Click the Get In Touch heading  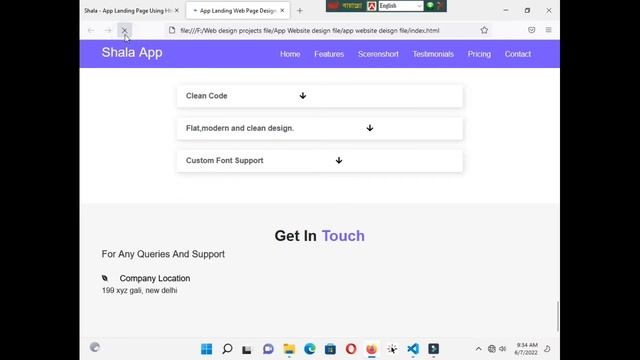(320, 236)
